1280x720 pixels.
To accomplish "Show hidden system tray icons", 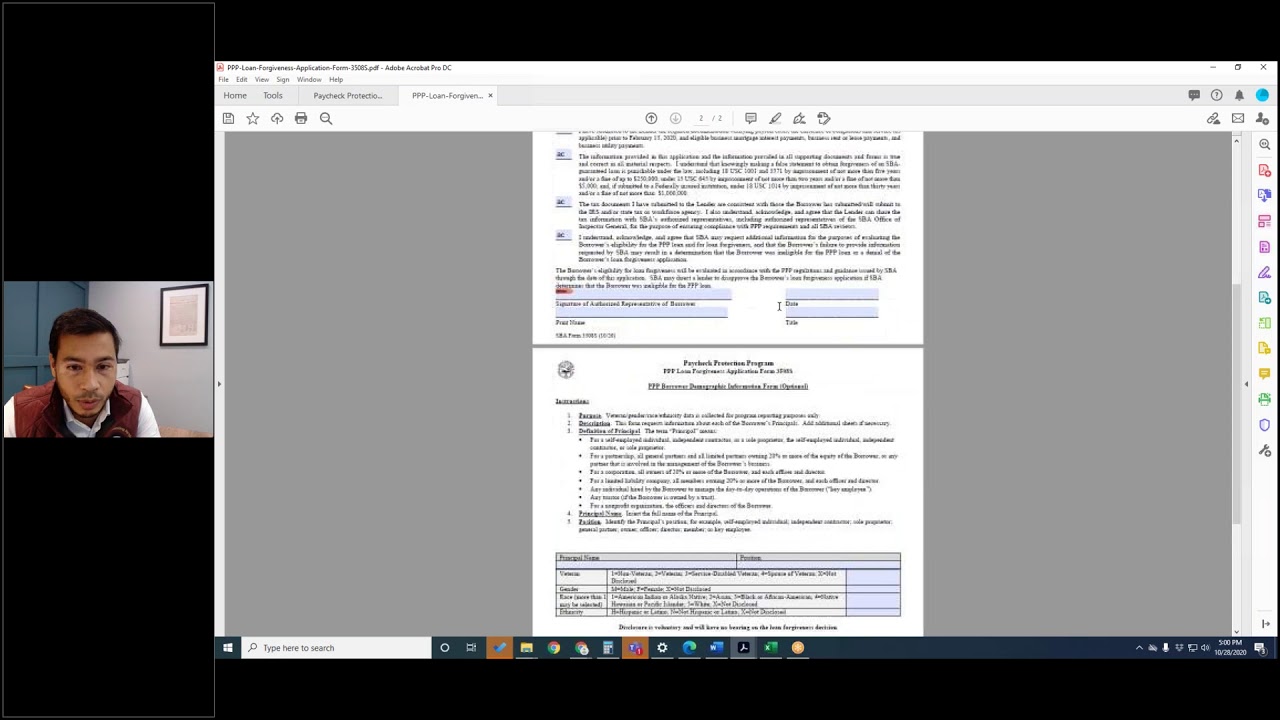I will [x=1139, y=648].
